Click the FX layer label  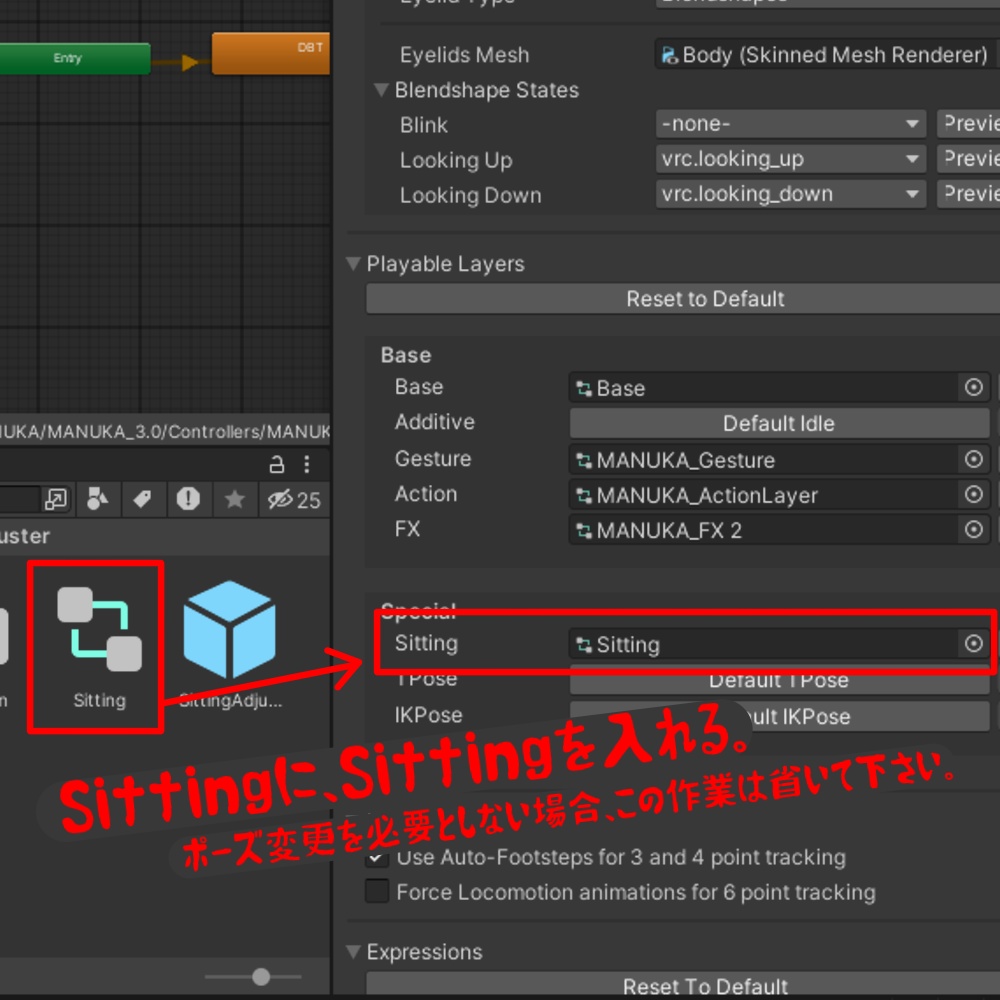click(408, 529)
